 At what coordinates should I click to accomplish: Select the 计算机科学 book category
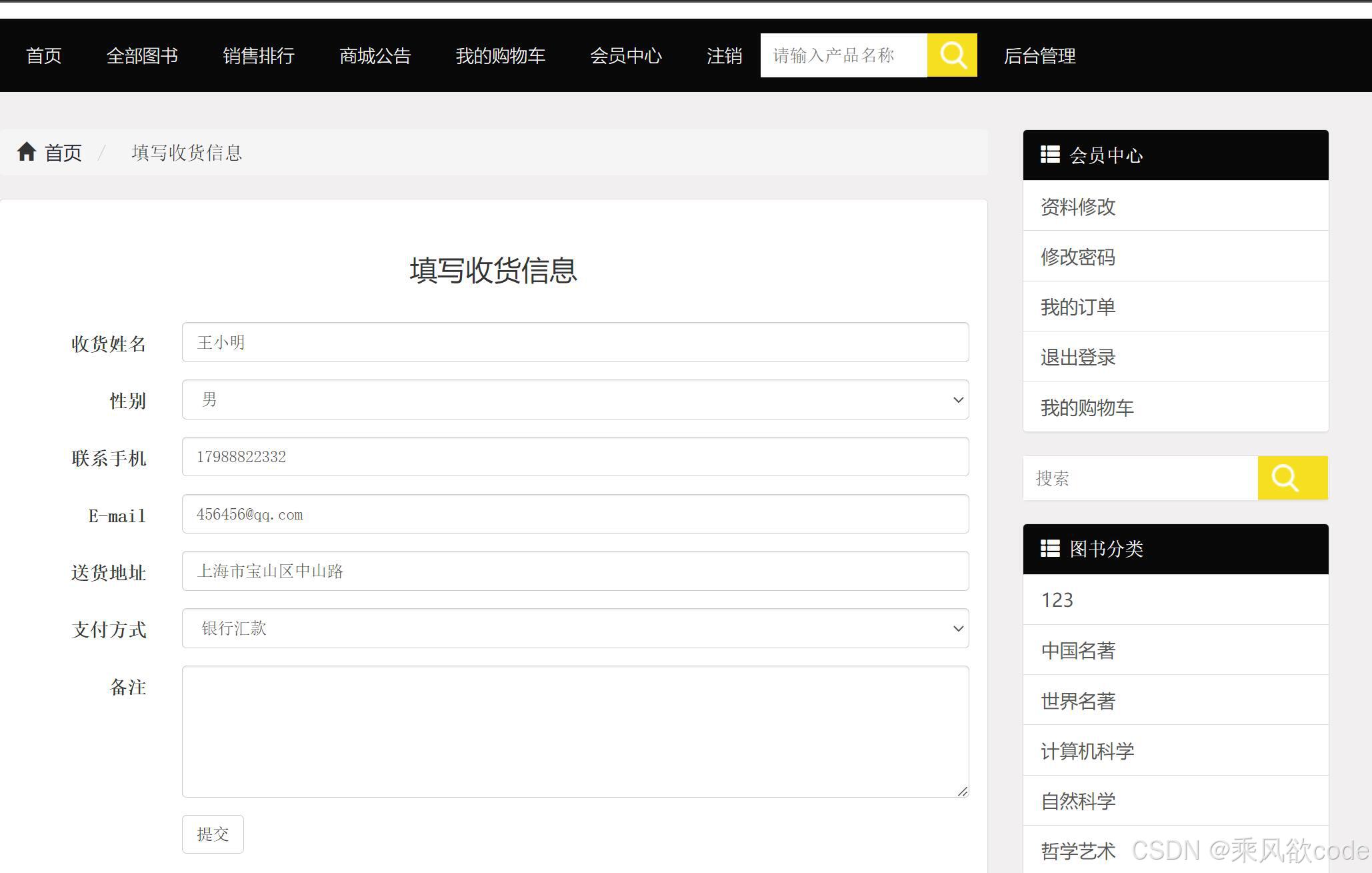(1087, 752)
